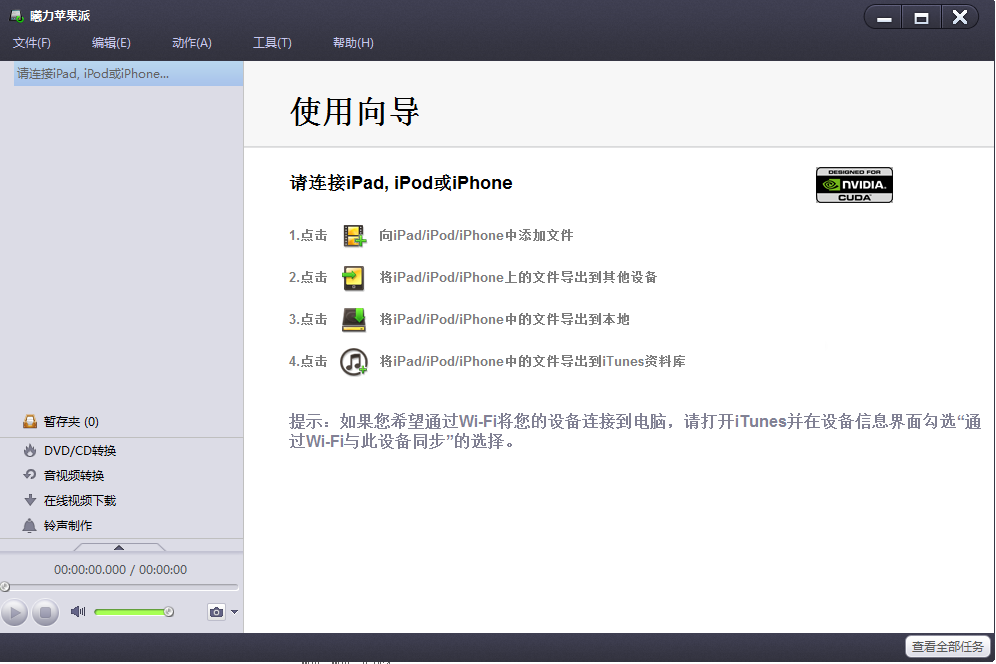
Task: Open the 动作(A) menu
Action: tap(192, 43)
